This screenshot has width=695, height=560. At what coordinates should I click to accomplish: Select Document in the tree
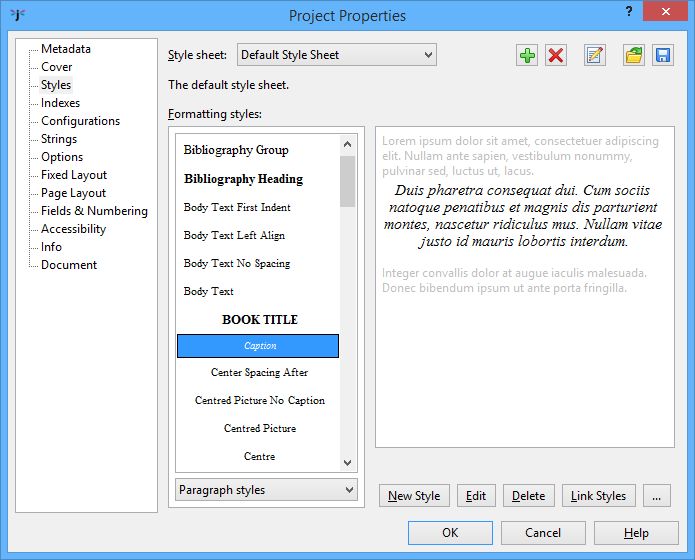pos(69,265)
